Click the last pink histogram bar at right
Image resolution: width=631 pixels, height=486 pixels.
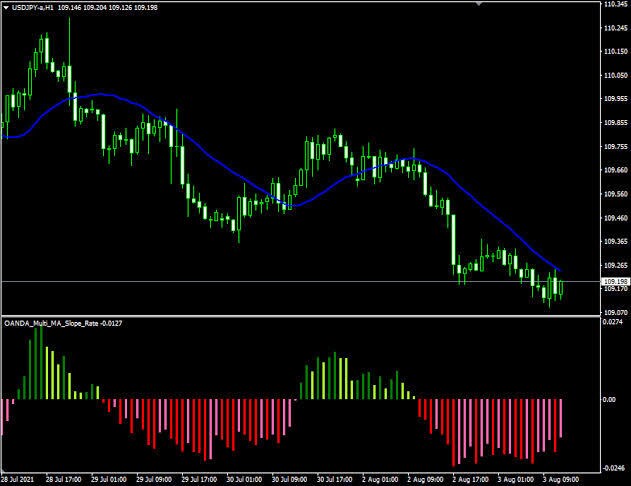[561, 418]
